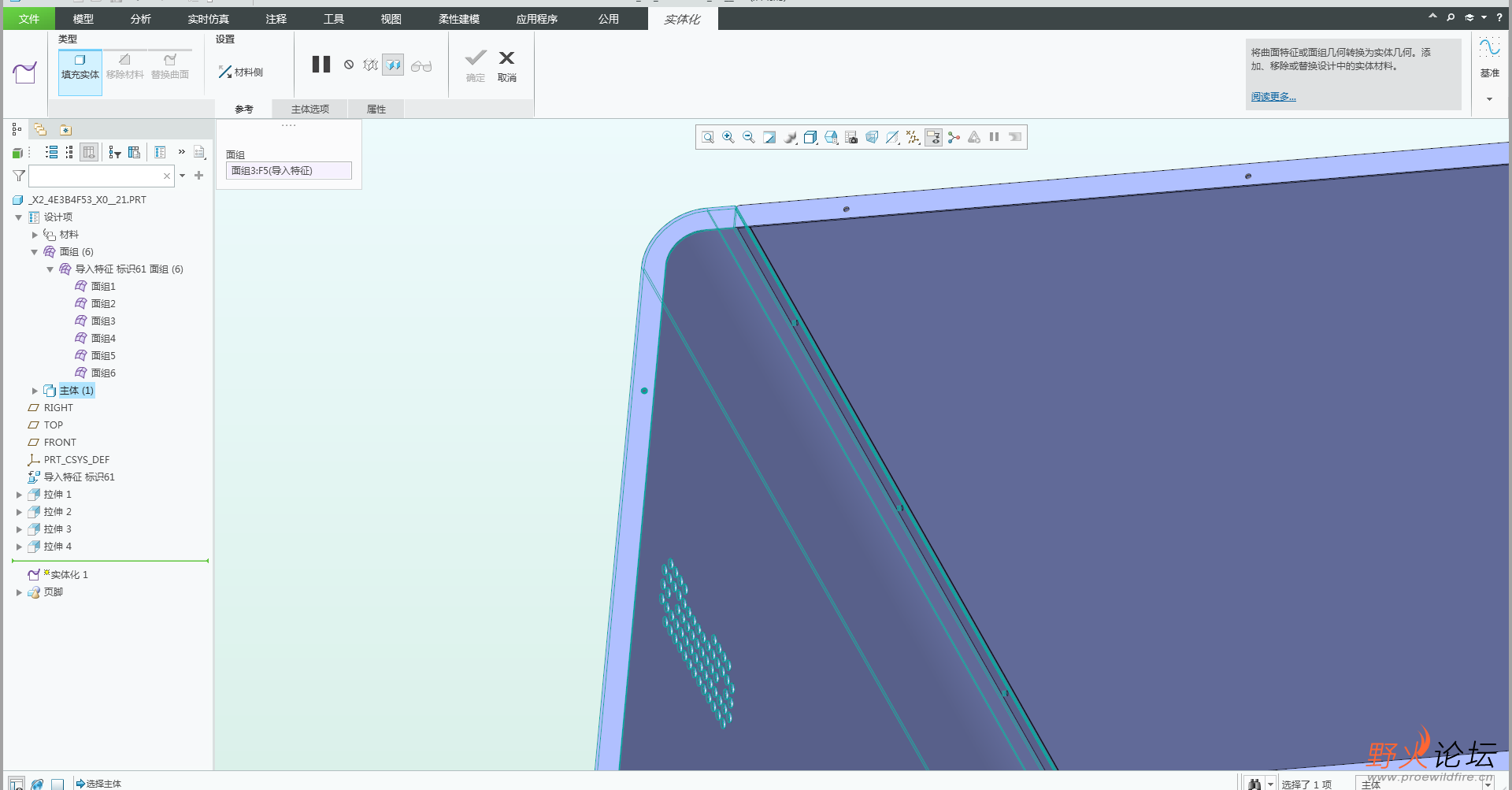The height and width of the screenshot is (790, 1512).
Task: Expand the 材料 tree node
Action: click(x=35, y=235)
